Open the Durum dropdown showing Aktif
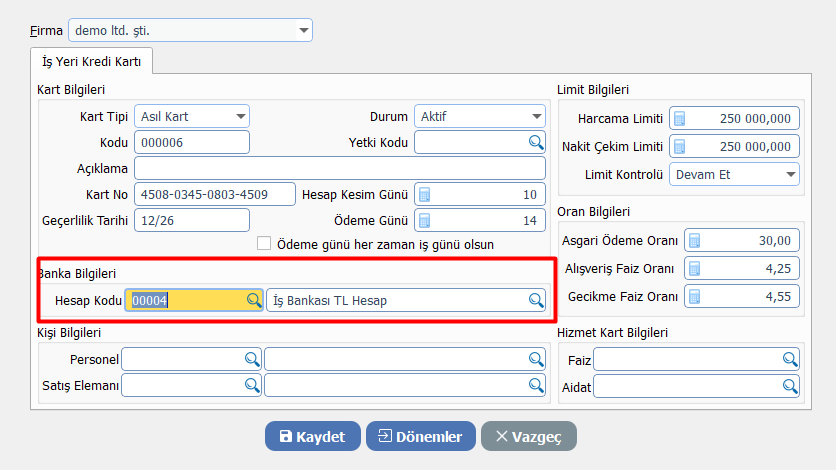 point(536,117)
